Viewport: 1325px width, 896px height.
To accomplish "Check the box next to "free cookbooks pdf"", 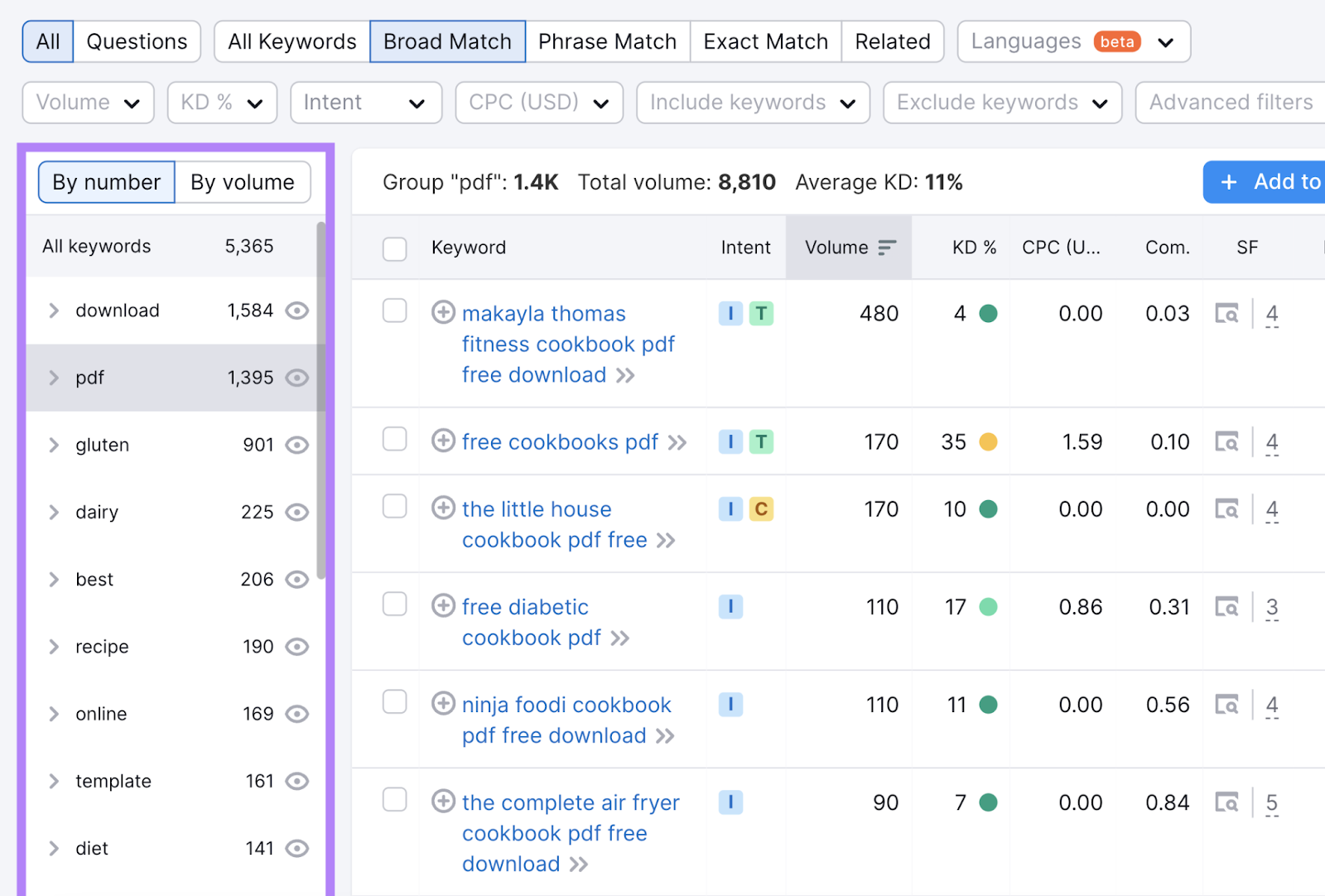I will [395, 439].
